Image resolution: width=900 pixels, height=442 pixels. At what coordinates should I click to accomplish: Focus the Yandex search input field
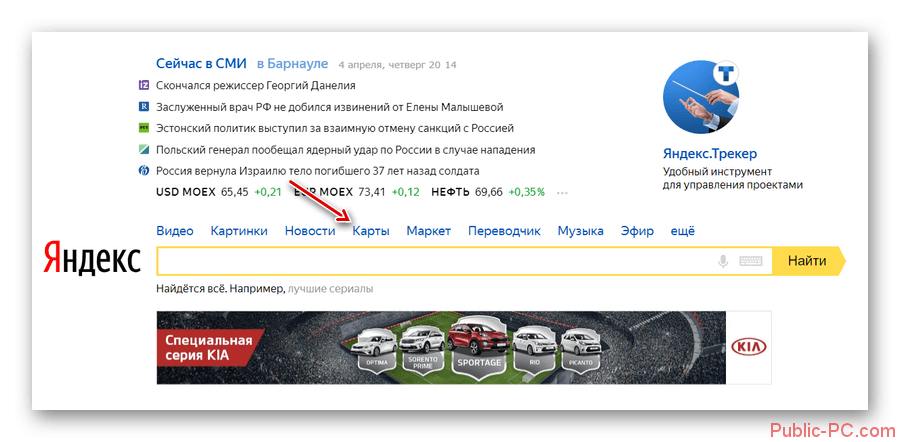(436, 261)
